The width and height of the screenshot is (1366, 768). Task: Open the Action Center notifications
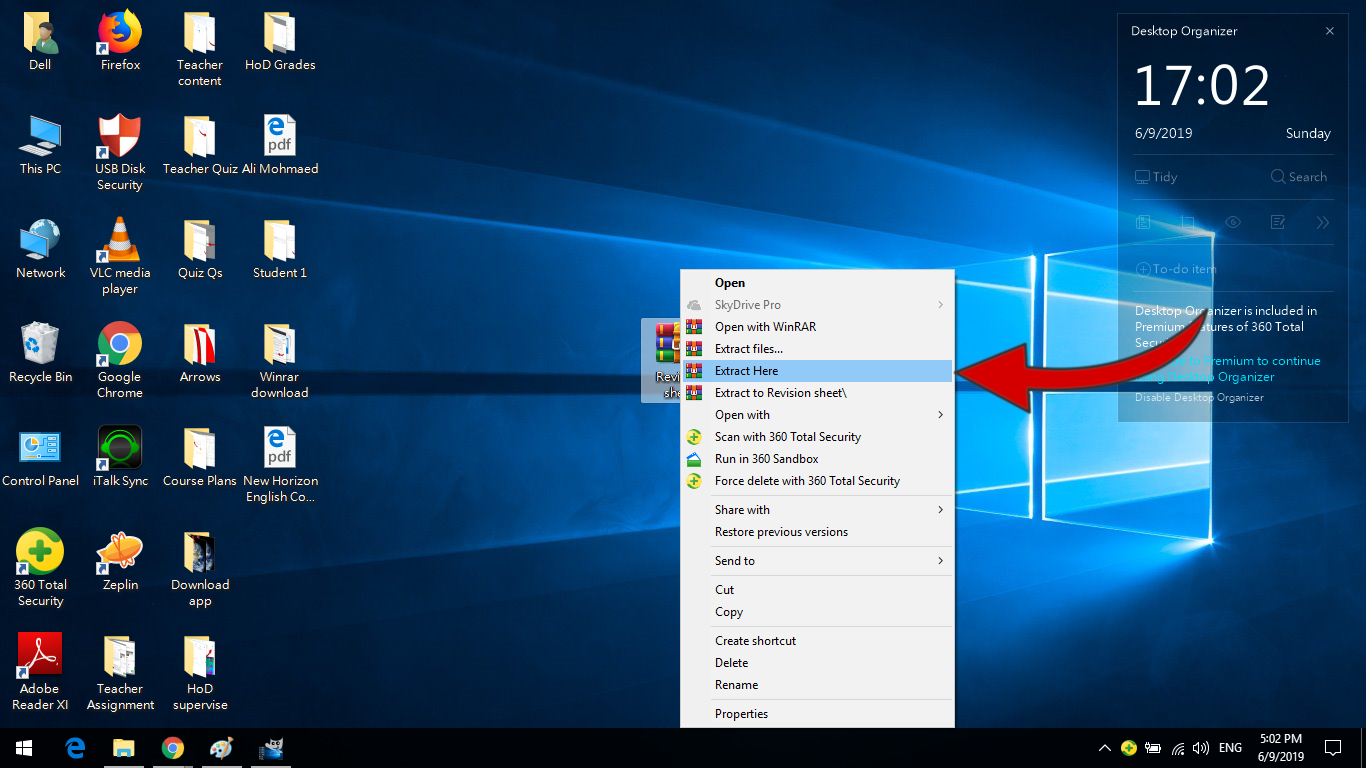pyautogui.click(x=1333, y=748)
